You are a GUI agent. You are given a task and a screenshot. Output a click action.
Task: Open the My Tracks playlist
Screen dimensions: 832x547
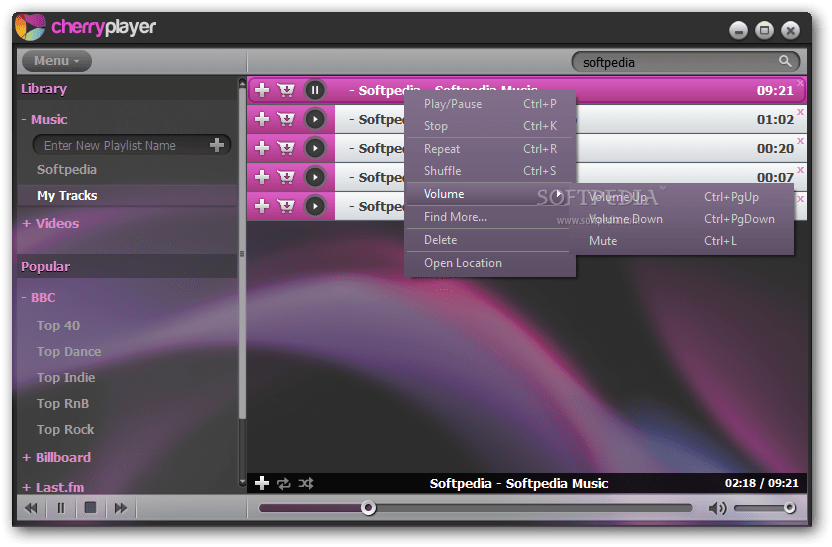tap(67, 196)
